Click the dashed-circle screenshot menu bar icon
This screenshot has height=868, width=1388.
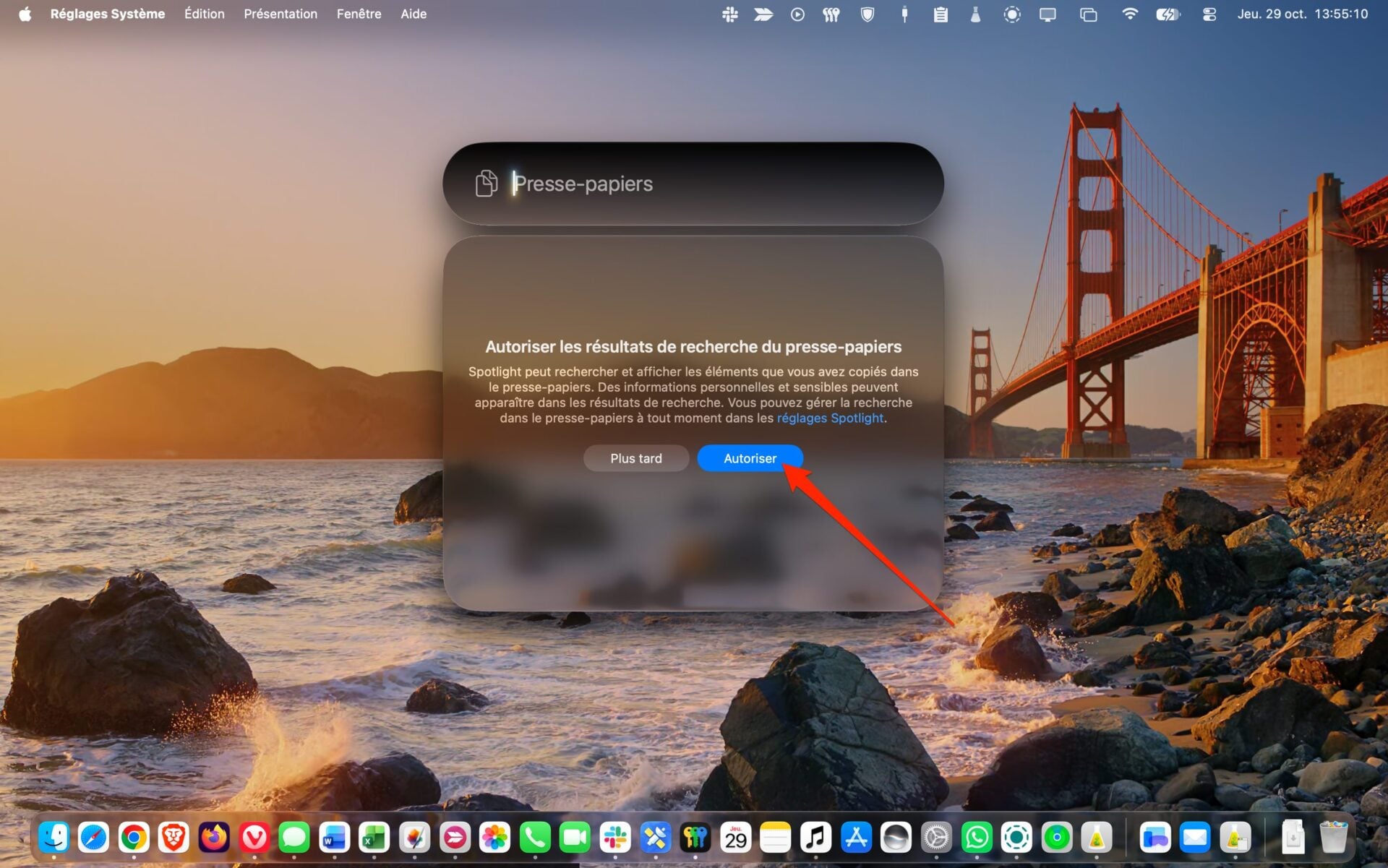click(1012, 14)
